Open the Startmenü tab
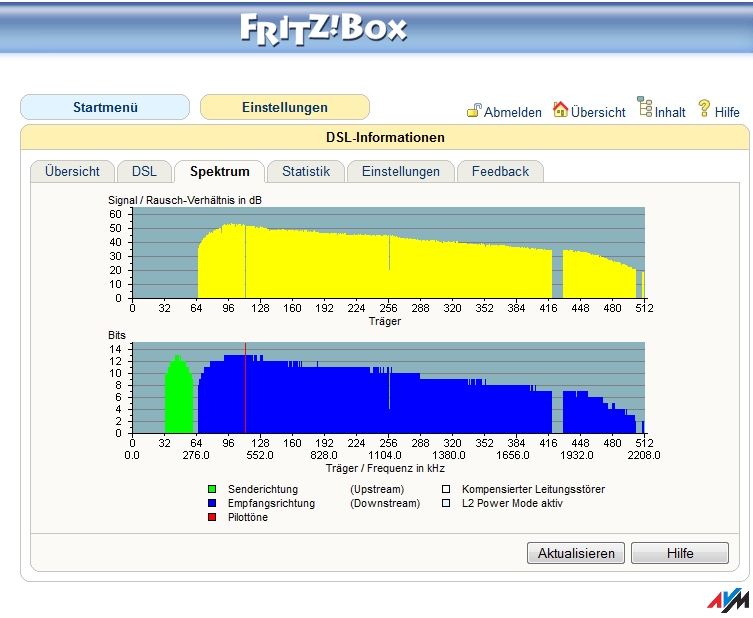Screen dimensions: 753x618 coord(105,107)
